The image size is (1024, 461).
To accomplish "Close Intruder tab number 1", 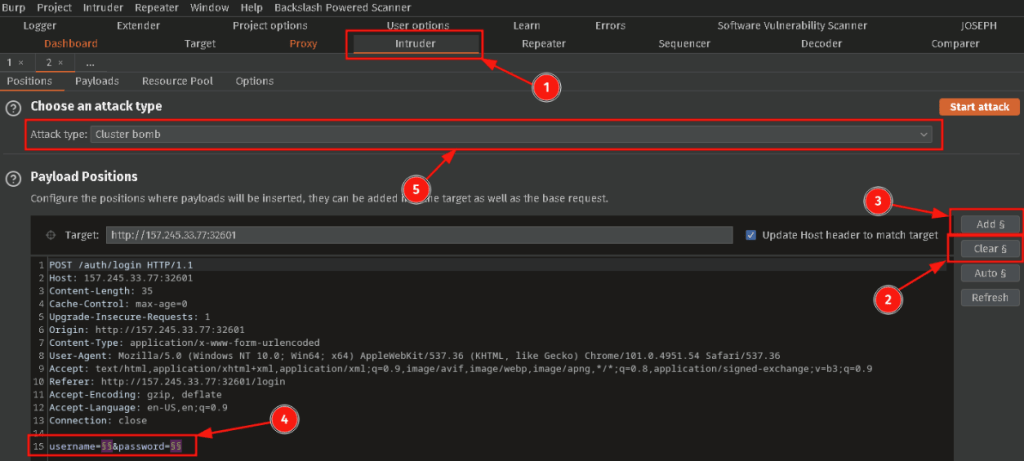I will (x=21, y=62).
